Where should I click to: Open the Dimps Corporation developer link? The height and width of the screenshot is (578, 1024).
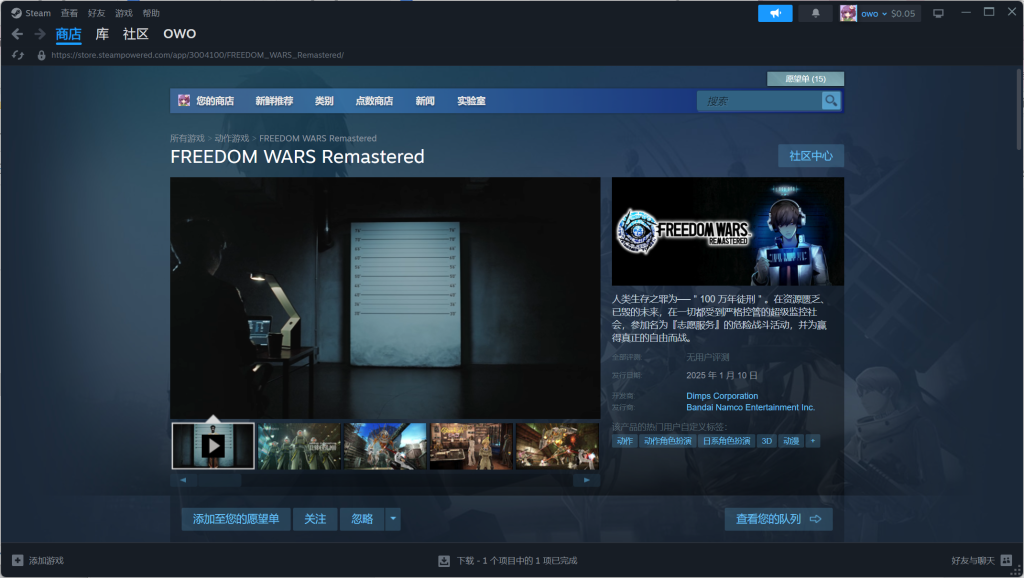point(722,396)
